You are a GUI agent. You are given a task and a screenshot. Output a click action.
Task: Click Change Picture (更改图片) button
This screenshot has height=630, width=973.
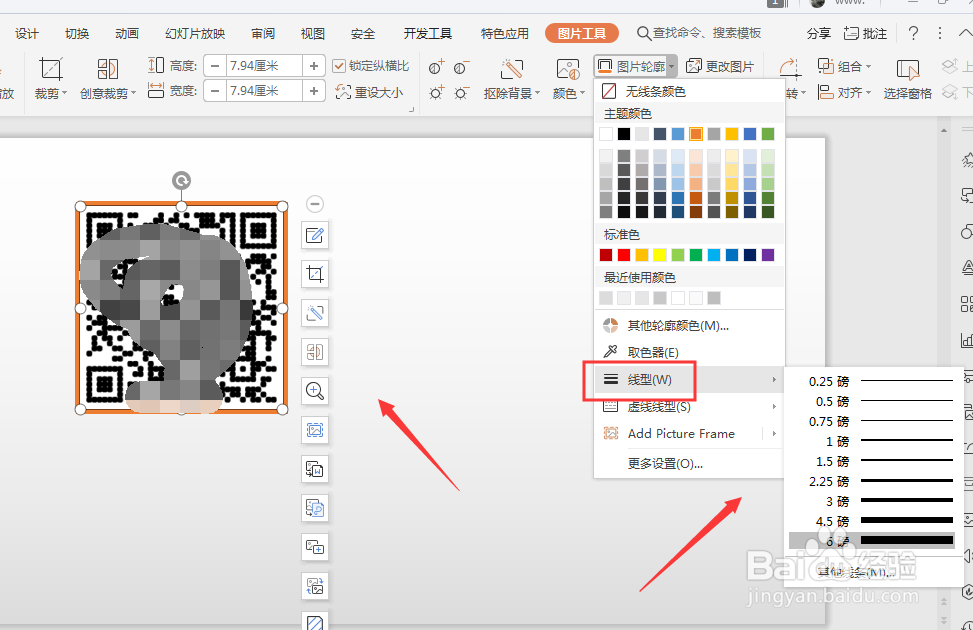[x=720, y=66]
